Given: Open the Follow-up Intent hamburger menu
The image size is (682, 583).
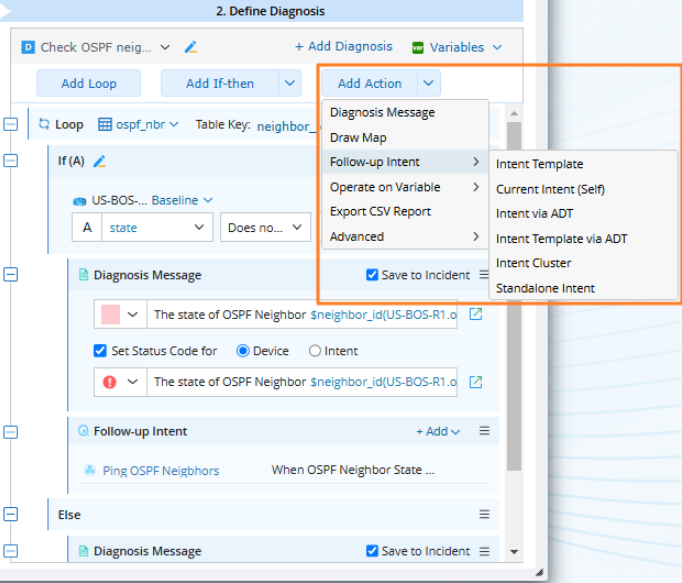Looking at the screenshot, I should [x=484, y=431].
